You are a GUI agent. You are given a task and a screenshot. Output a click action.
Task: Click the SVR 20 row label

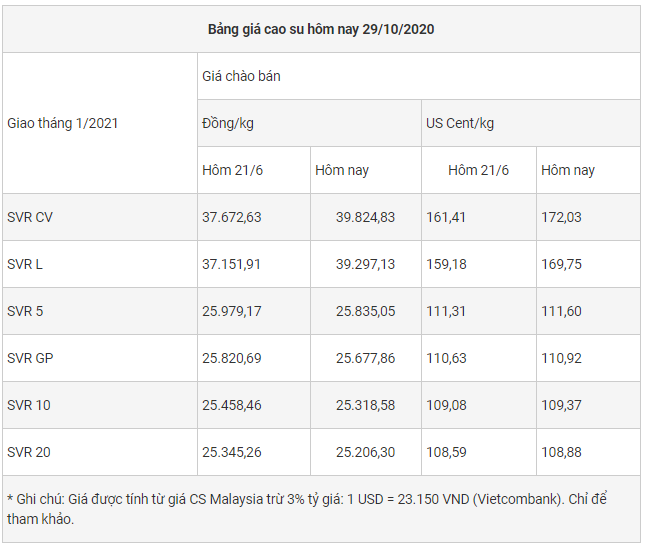[x=29, y=452]
